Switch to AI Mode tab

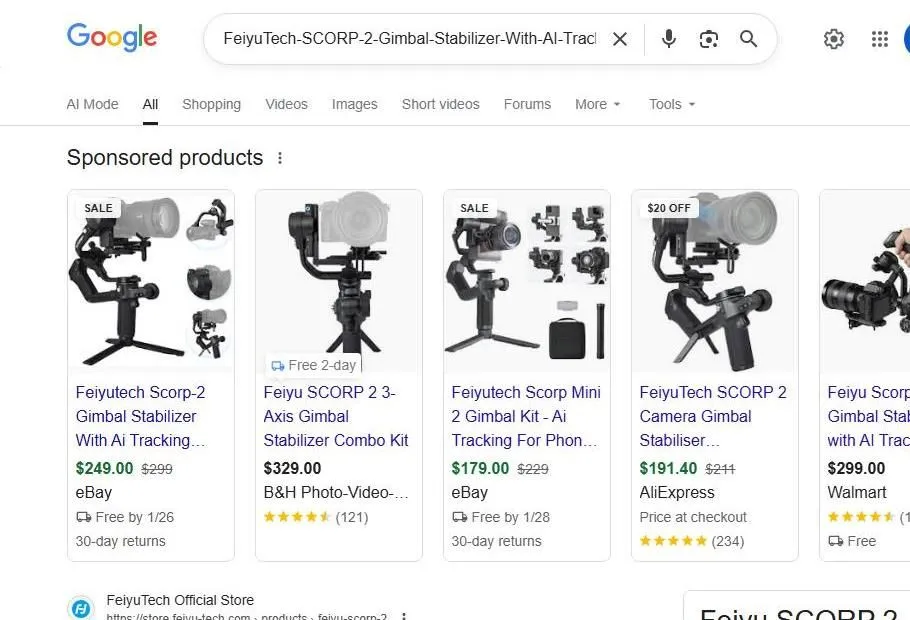pyautogui.click(x=92, y=104)
